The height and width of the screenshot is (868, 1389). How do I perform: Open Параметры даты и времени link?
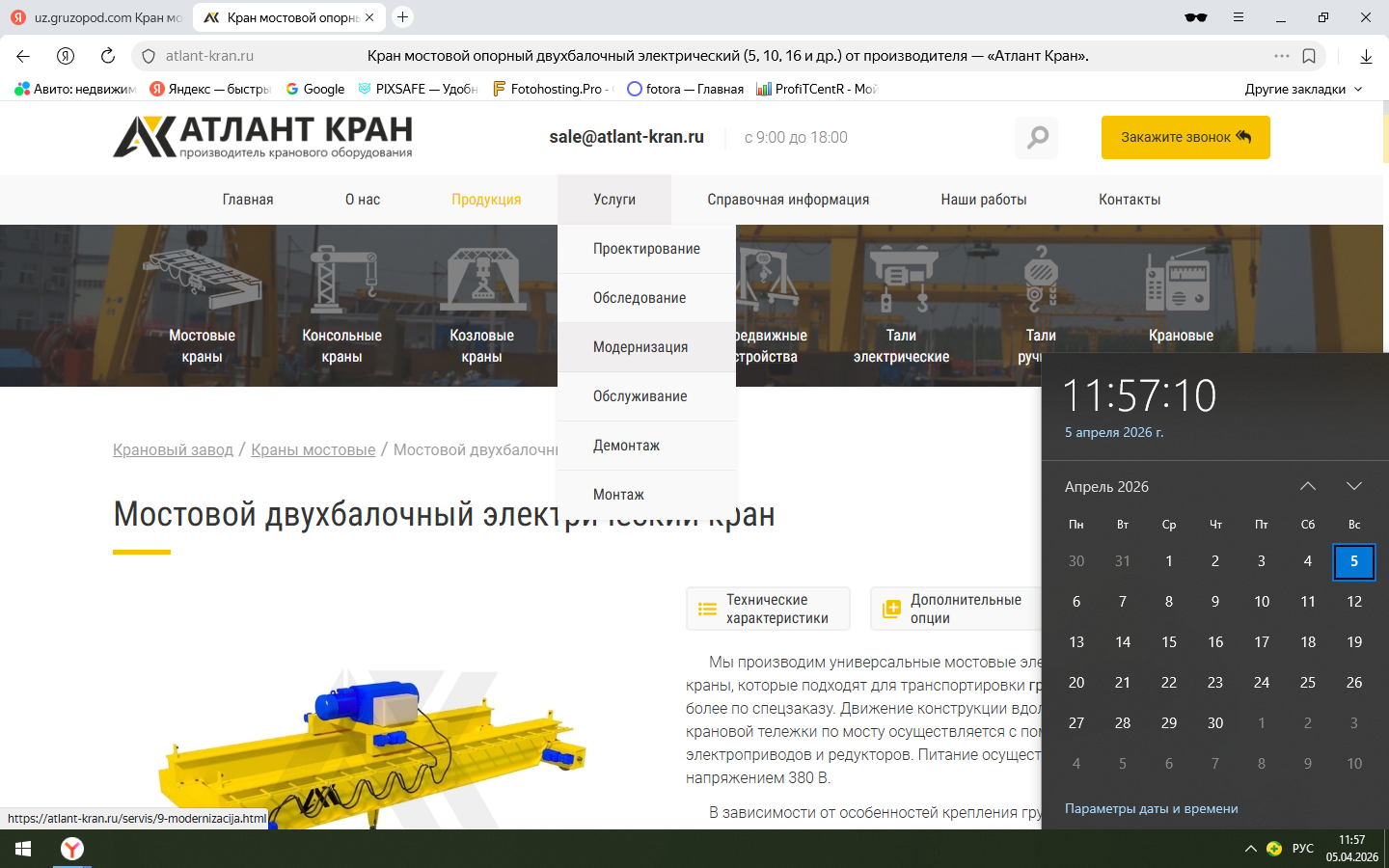coord(1151,809)
